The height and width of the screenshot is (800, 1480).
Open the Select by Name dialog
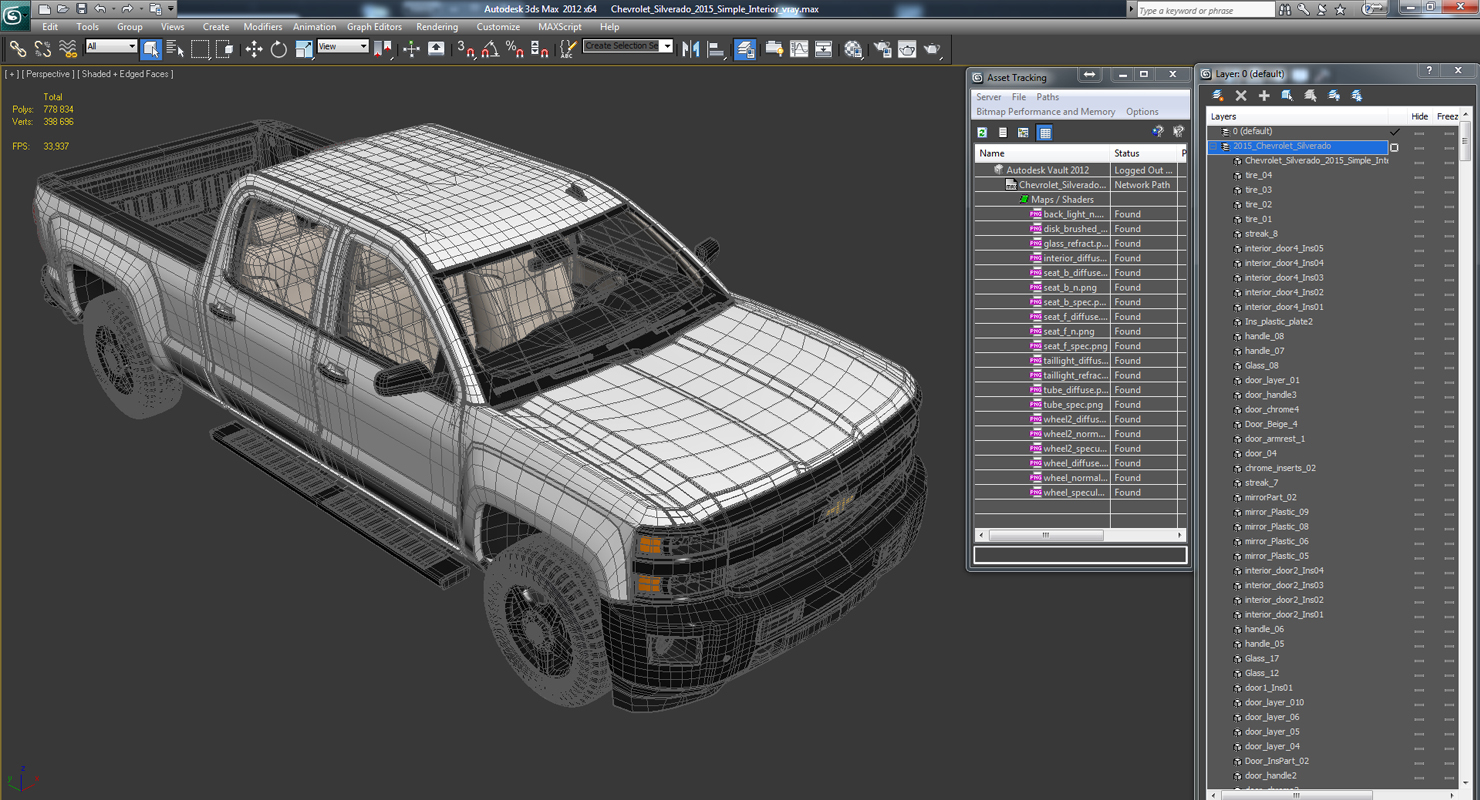coord(175,48)
